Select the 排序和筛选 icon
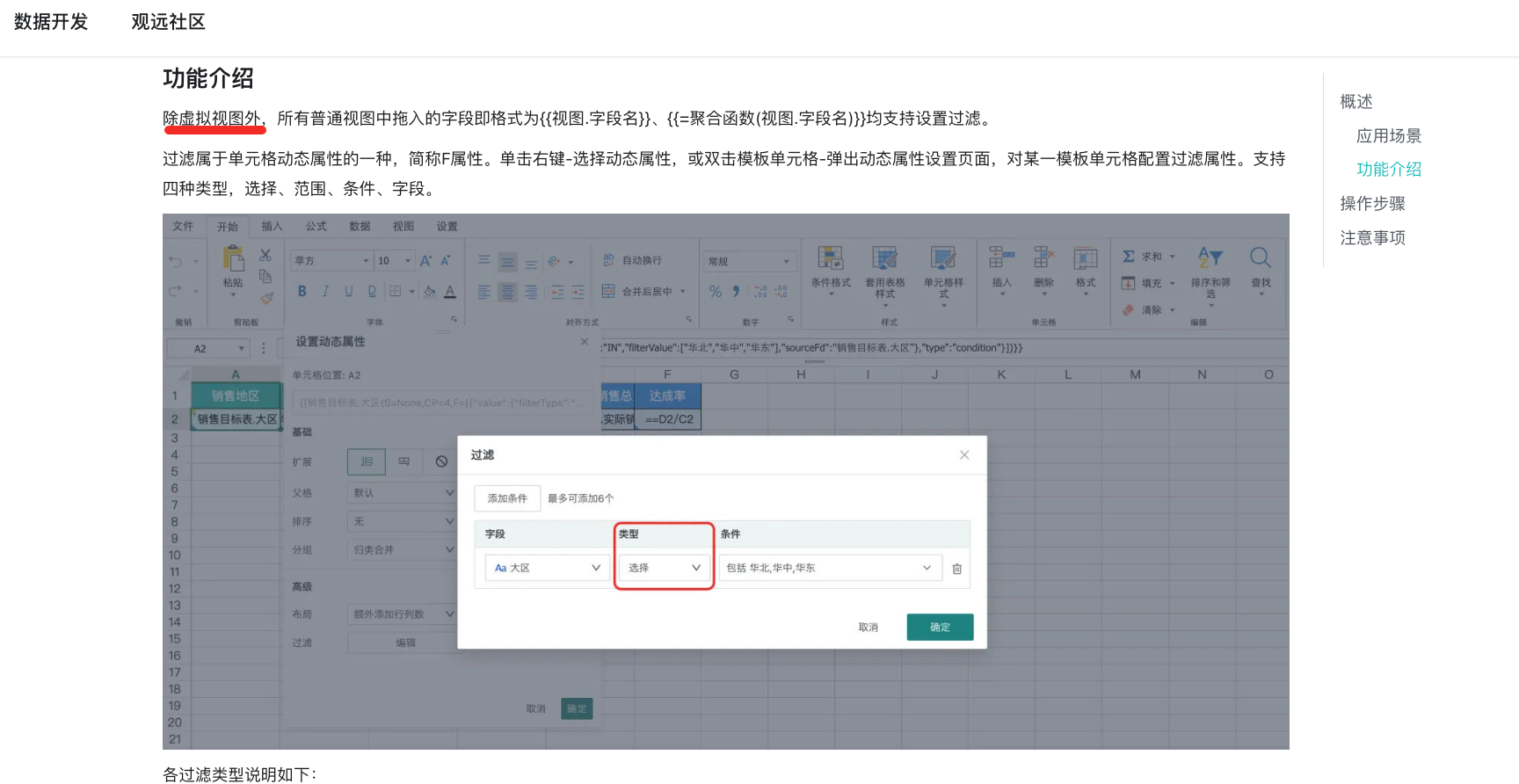Image resolution: width=1519 pixels, height=784 pixels. 1210,258
